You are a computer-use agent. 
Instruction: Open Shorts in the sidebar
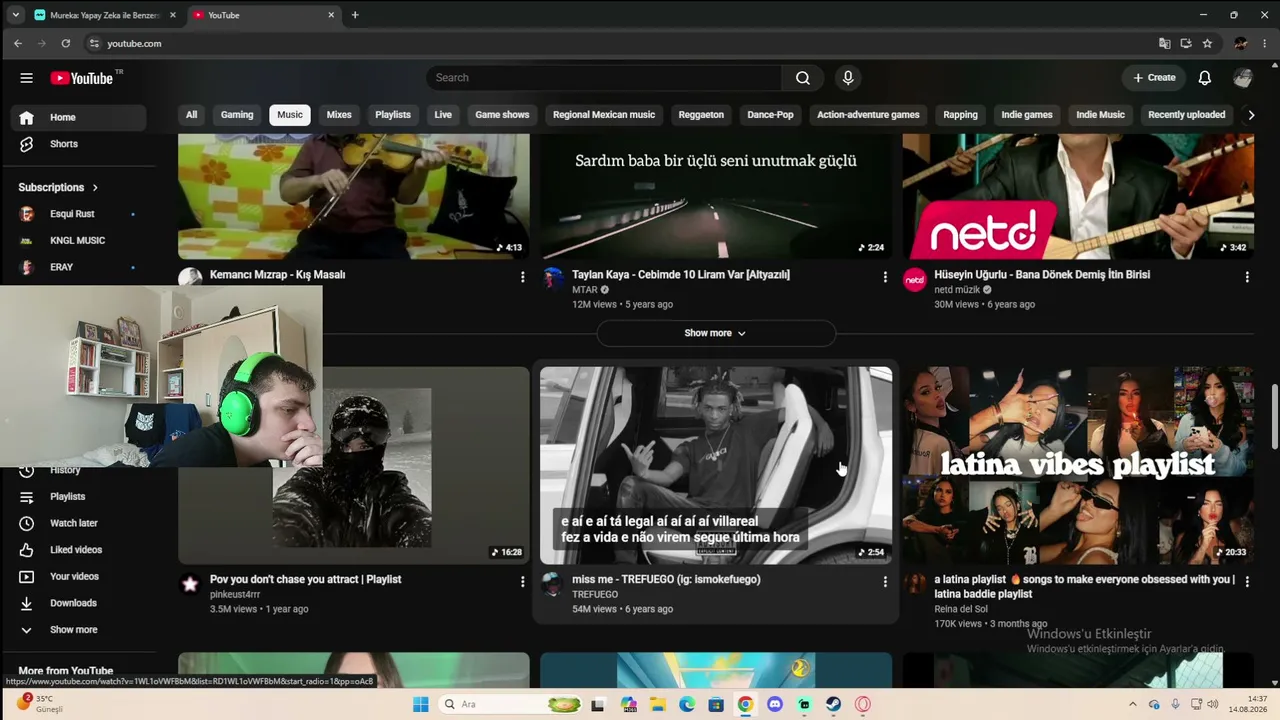pyautogui.click(x=78, y=144)
